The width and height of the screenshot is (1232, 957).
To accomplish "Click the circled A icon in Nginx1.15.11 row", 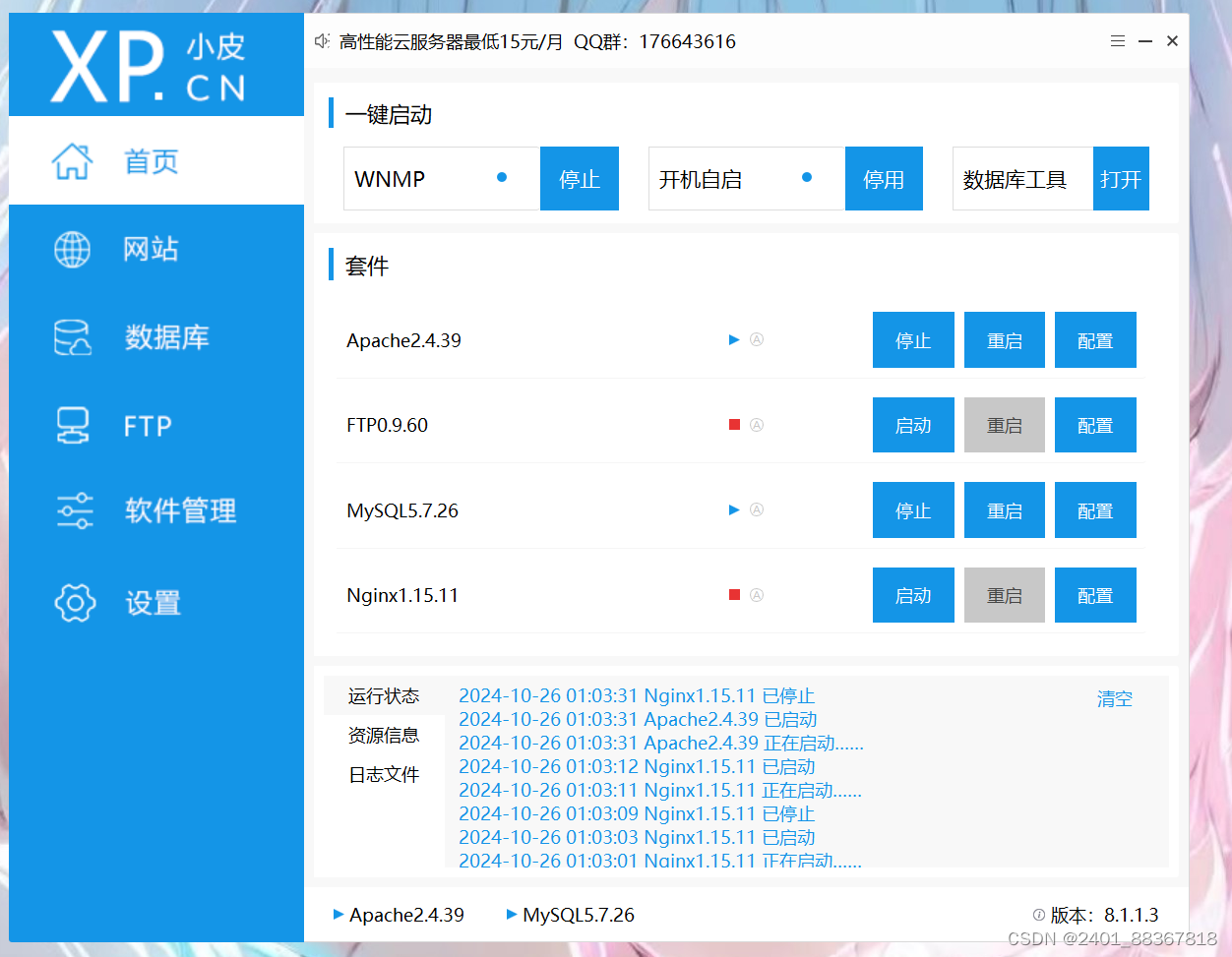I will click(x=757, y=595).
